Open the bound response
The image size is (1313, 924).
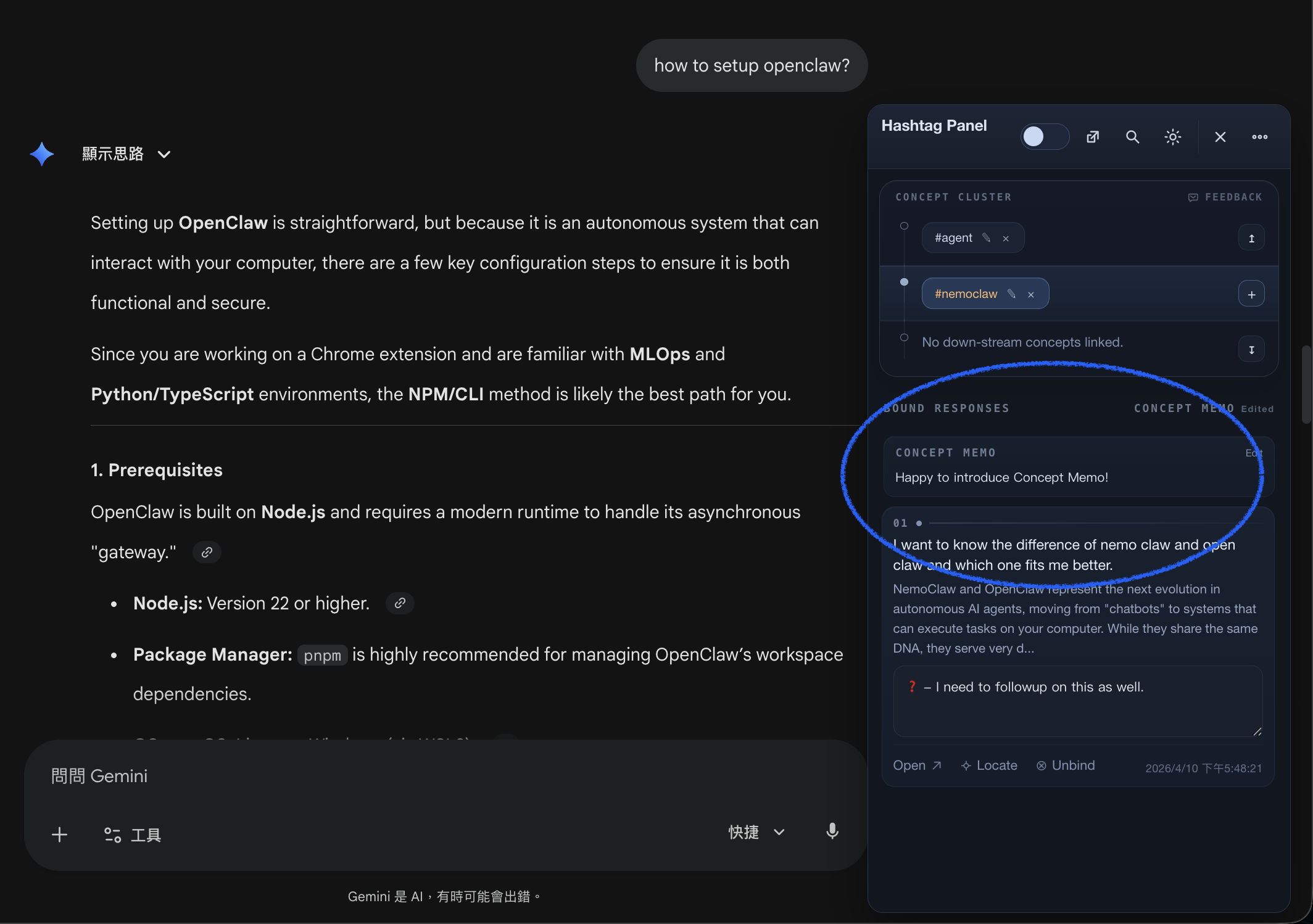click(917, 765)
